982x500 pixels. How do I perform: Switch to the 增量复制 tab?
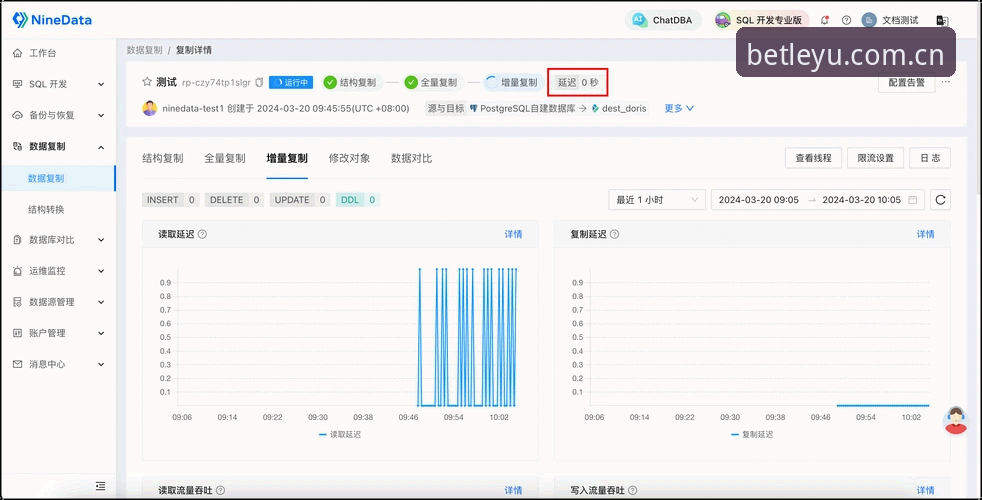coord(287,159)
